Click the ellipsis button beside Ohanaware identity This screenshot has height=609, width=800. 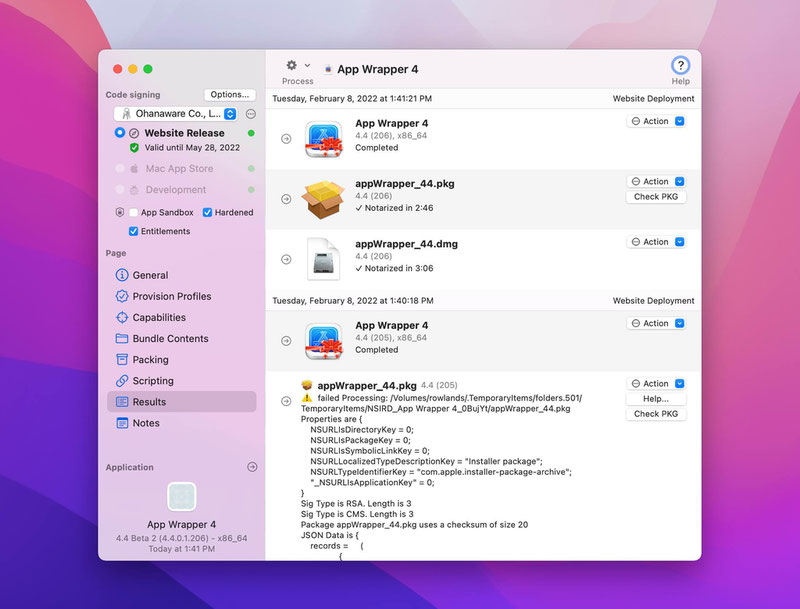point(251,114)
